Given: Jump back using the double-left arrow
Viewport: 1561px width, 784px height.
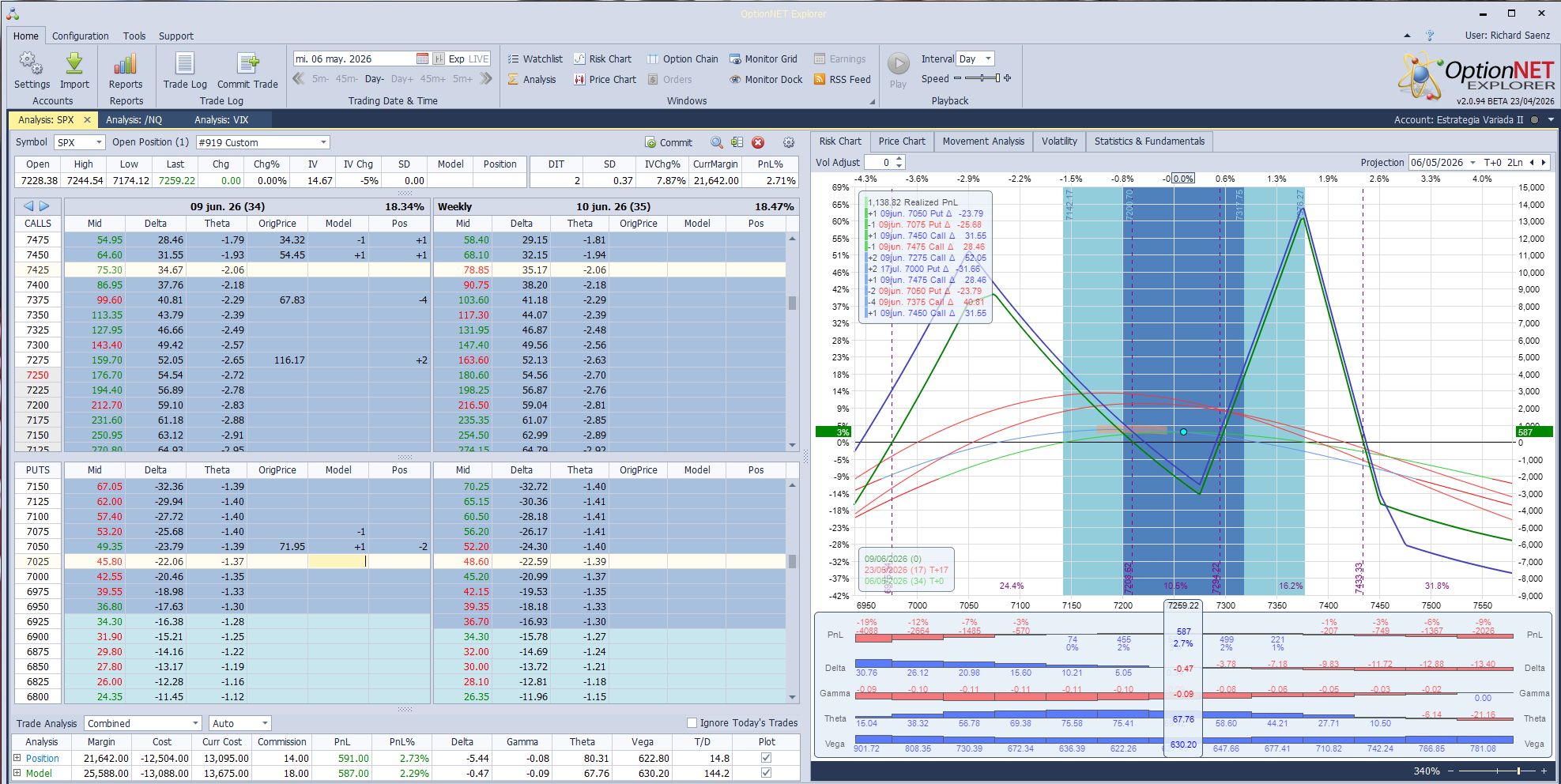Looking at the screenshot, I should coord(299,78).
